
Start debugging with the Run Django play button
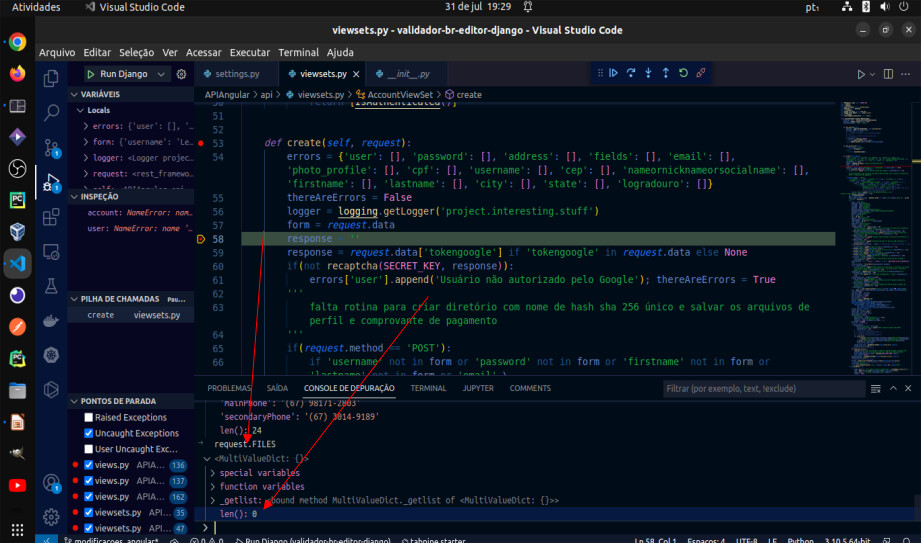91,74
